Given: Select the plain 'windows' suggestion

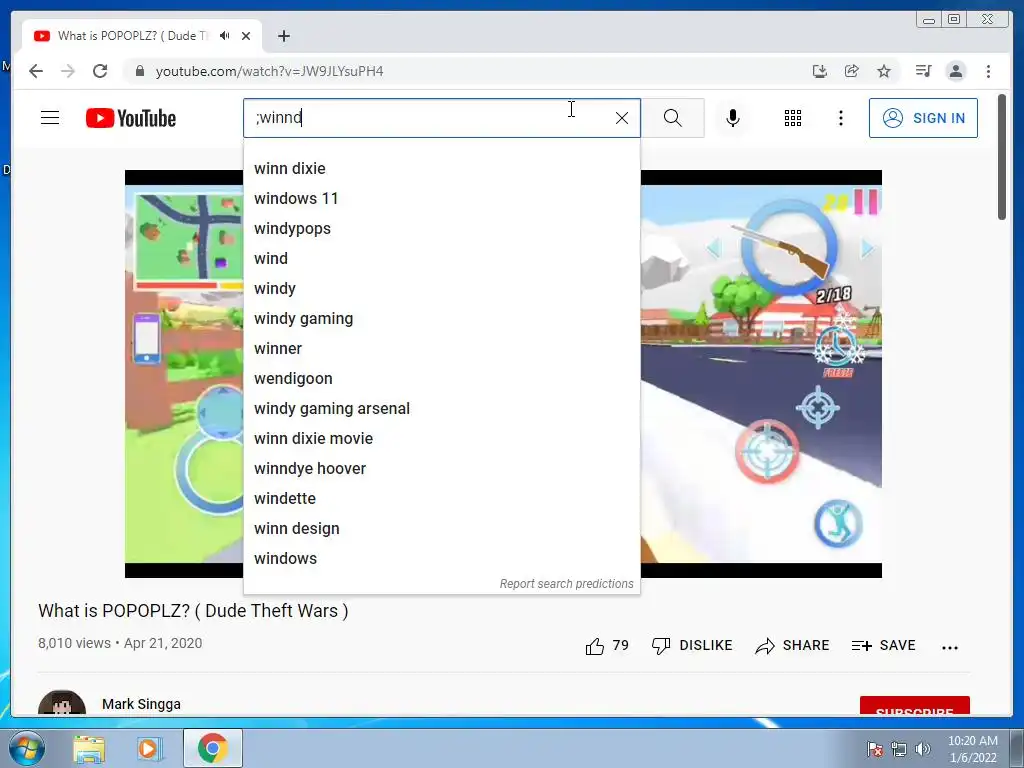Looking at the screenshot, I should pos(441,559).
